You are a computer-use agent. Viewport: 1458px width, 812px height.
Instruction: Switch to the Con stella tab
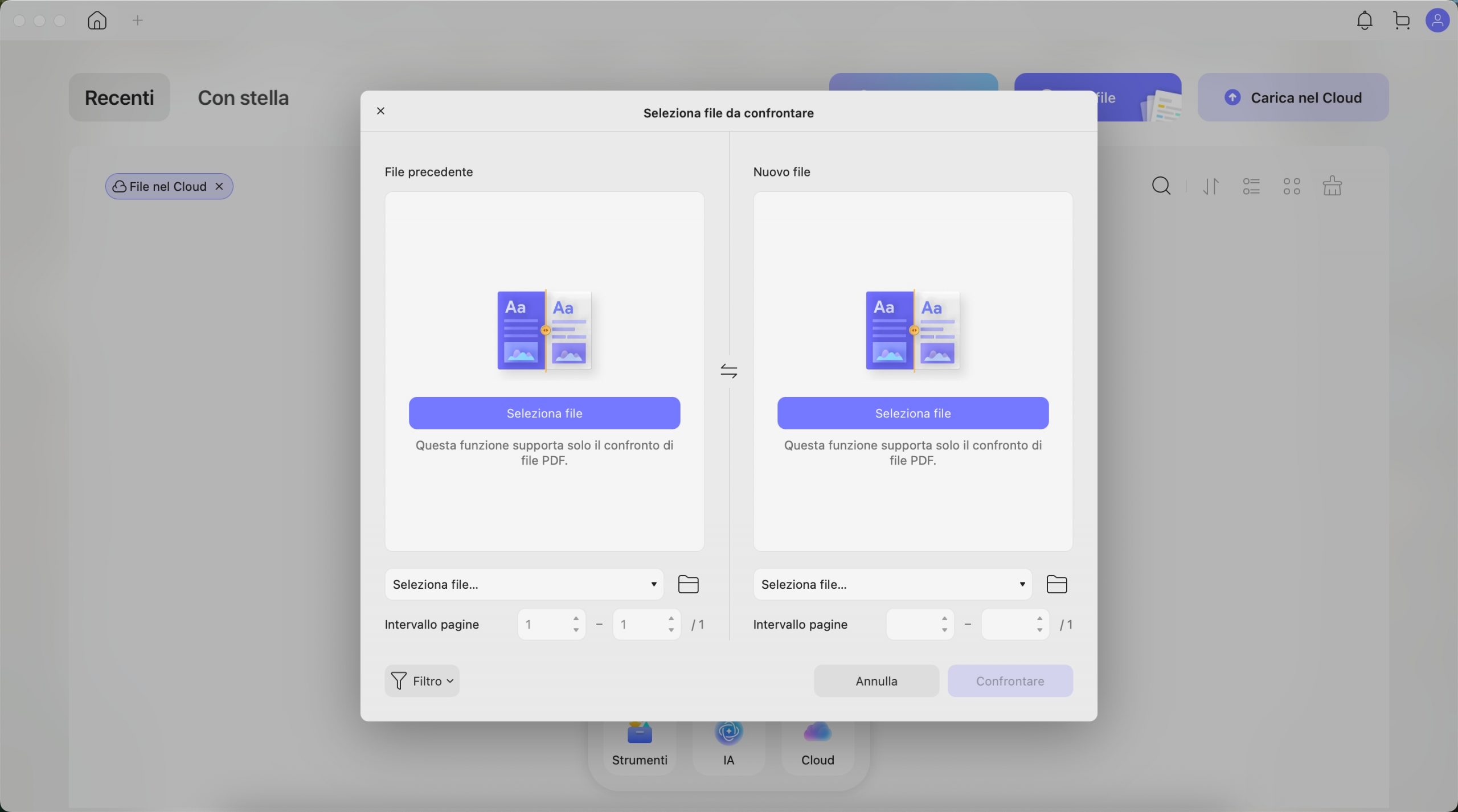(x=243, y=97)
